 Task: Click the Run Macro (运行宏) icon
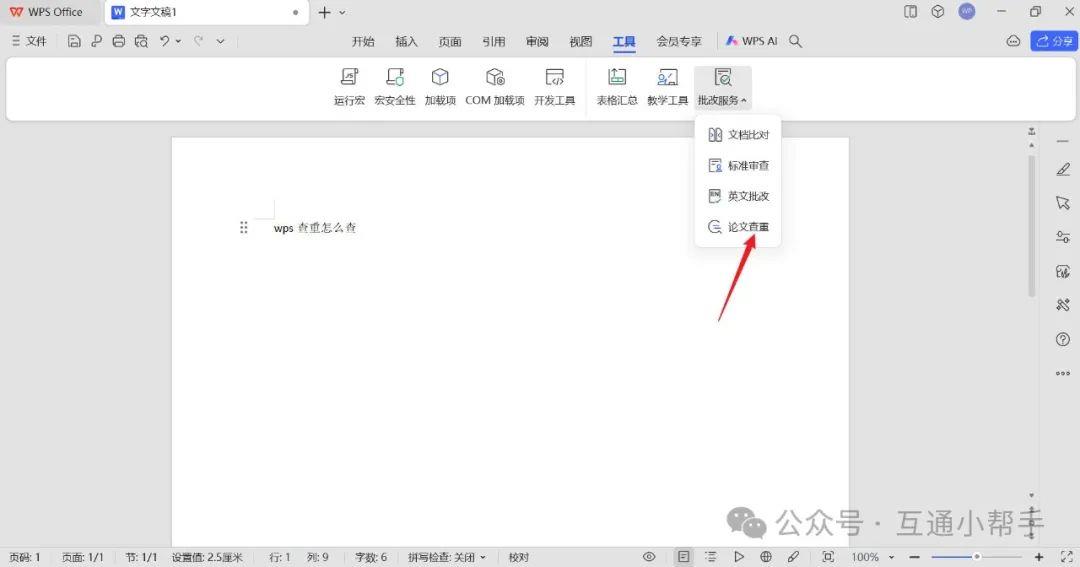click(x=349, y=86)
